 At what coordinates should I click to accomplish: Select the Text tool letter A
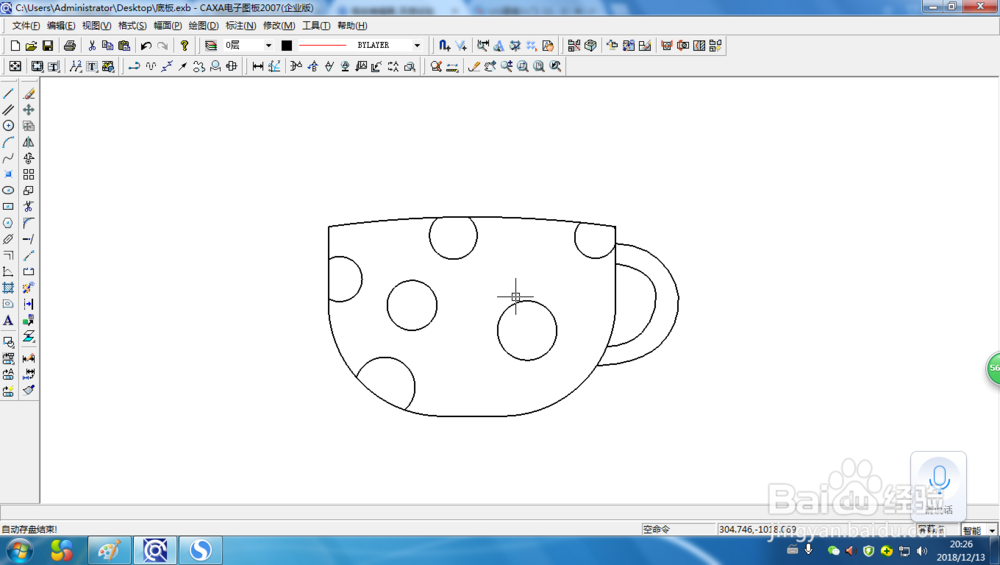[8, 320]
